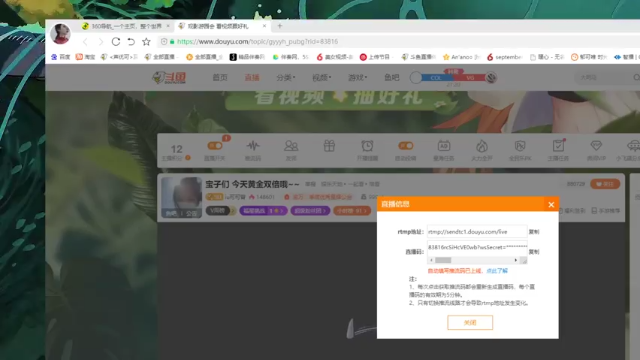Viewport: 640px width, 360px height.
Task: Switch to the 360导航 tab
Action: click(126, 26)
